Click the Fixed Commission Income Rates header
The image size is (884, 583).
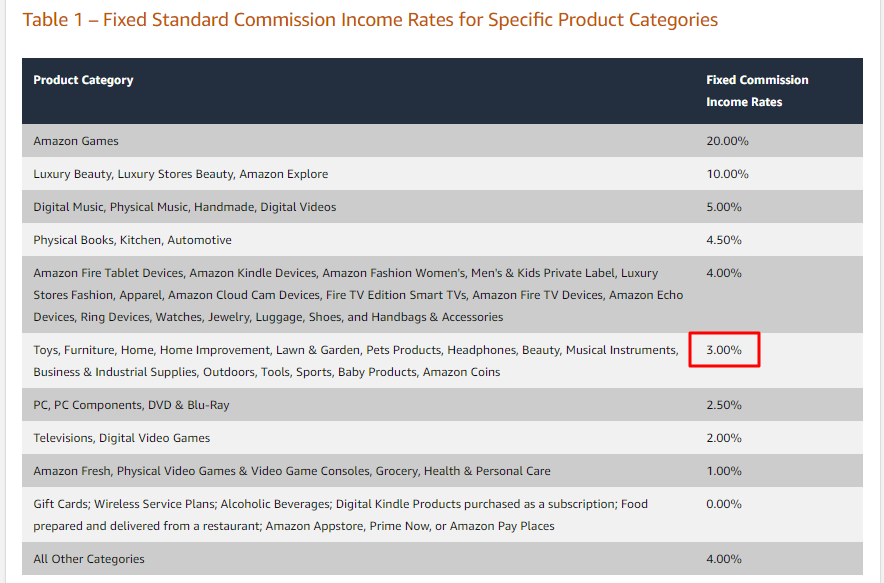pos(757,91)
